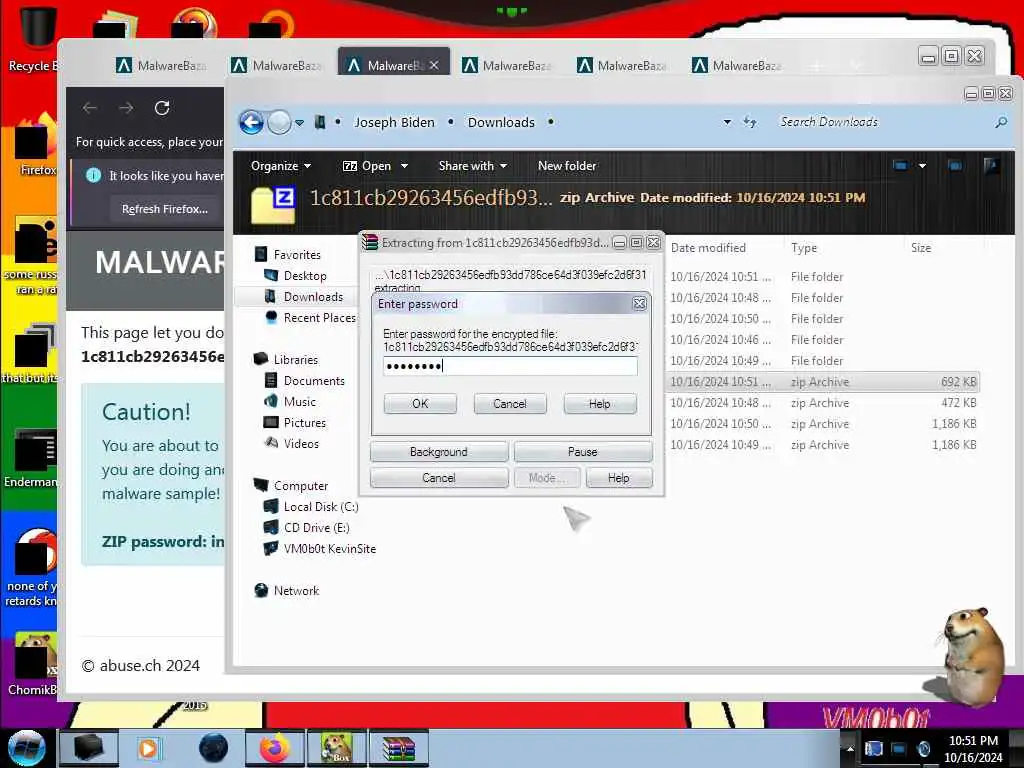Open the Organize menu
This screenshot has height=768, width=1024.
(x=281, y=166)
